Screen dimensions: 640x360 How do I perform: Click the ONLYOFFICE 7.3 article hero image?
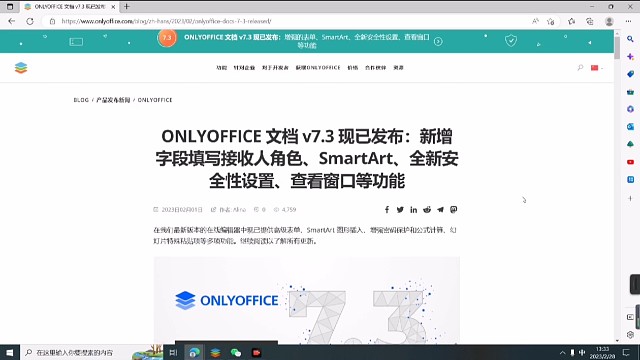307,300
